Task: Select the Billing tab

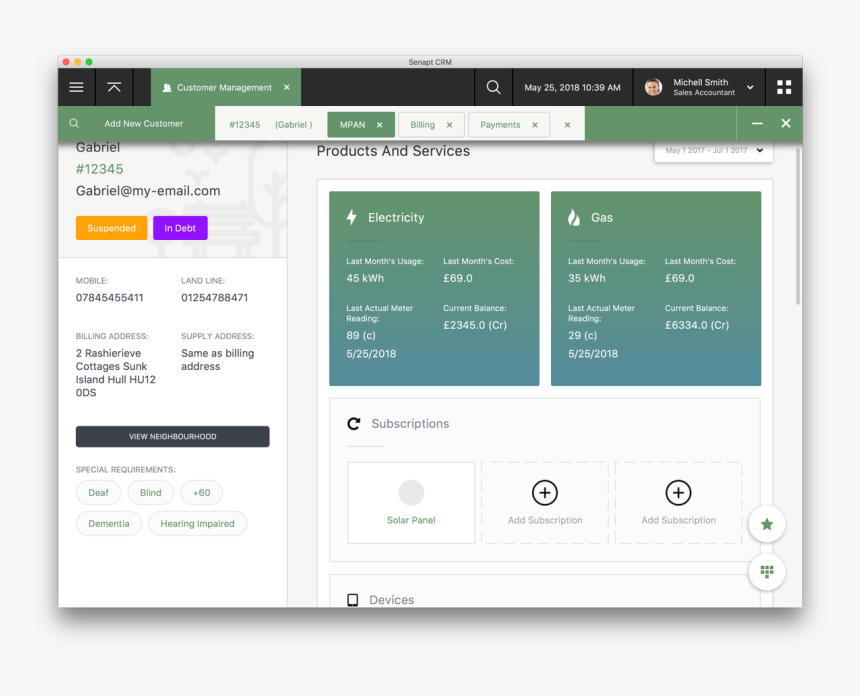Action: pos(422,125)
